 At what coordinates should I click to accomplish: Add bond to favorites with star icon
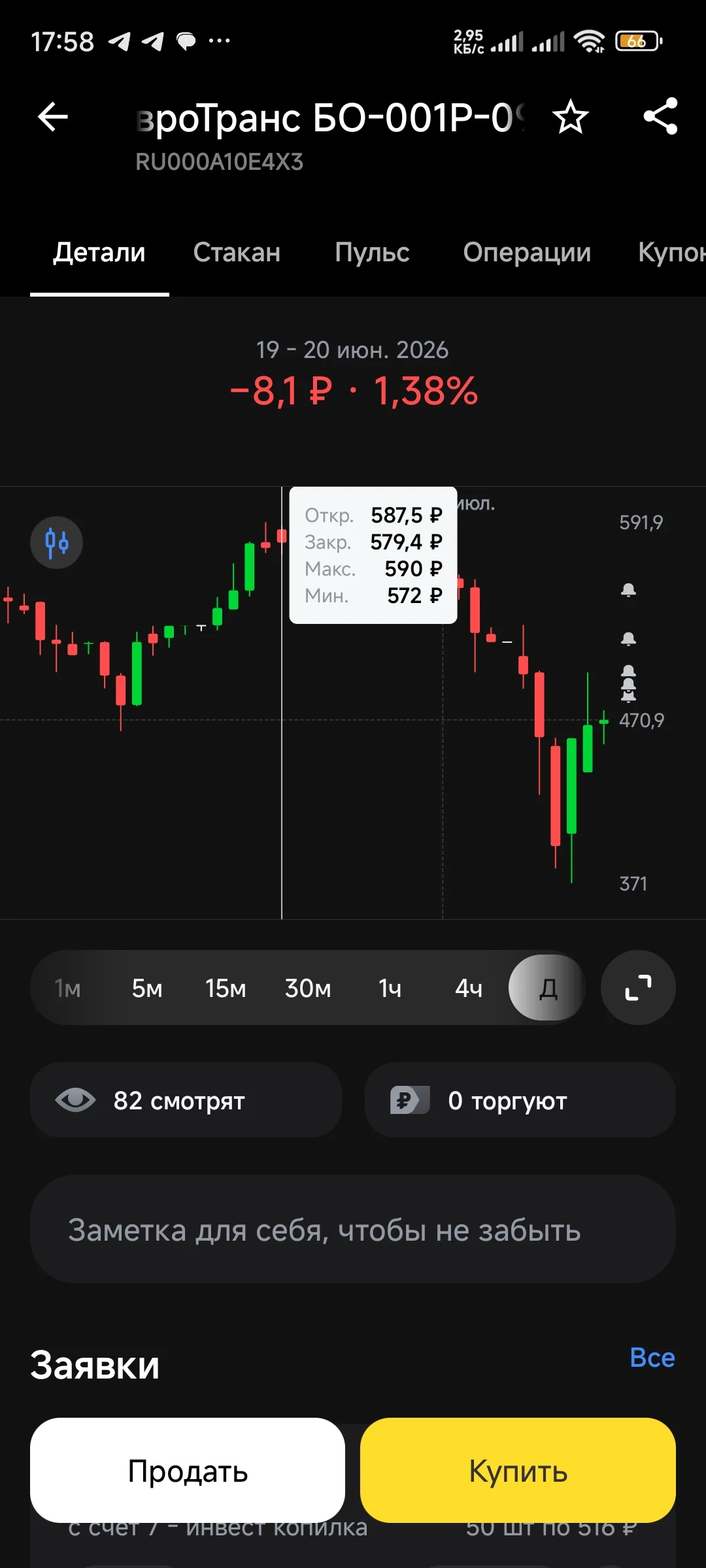coord(570,118)
